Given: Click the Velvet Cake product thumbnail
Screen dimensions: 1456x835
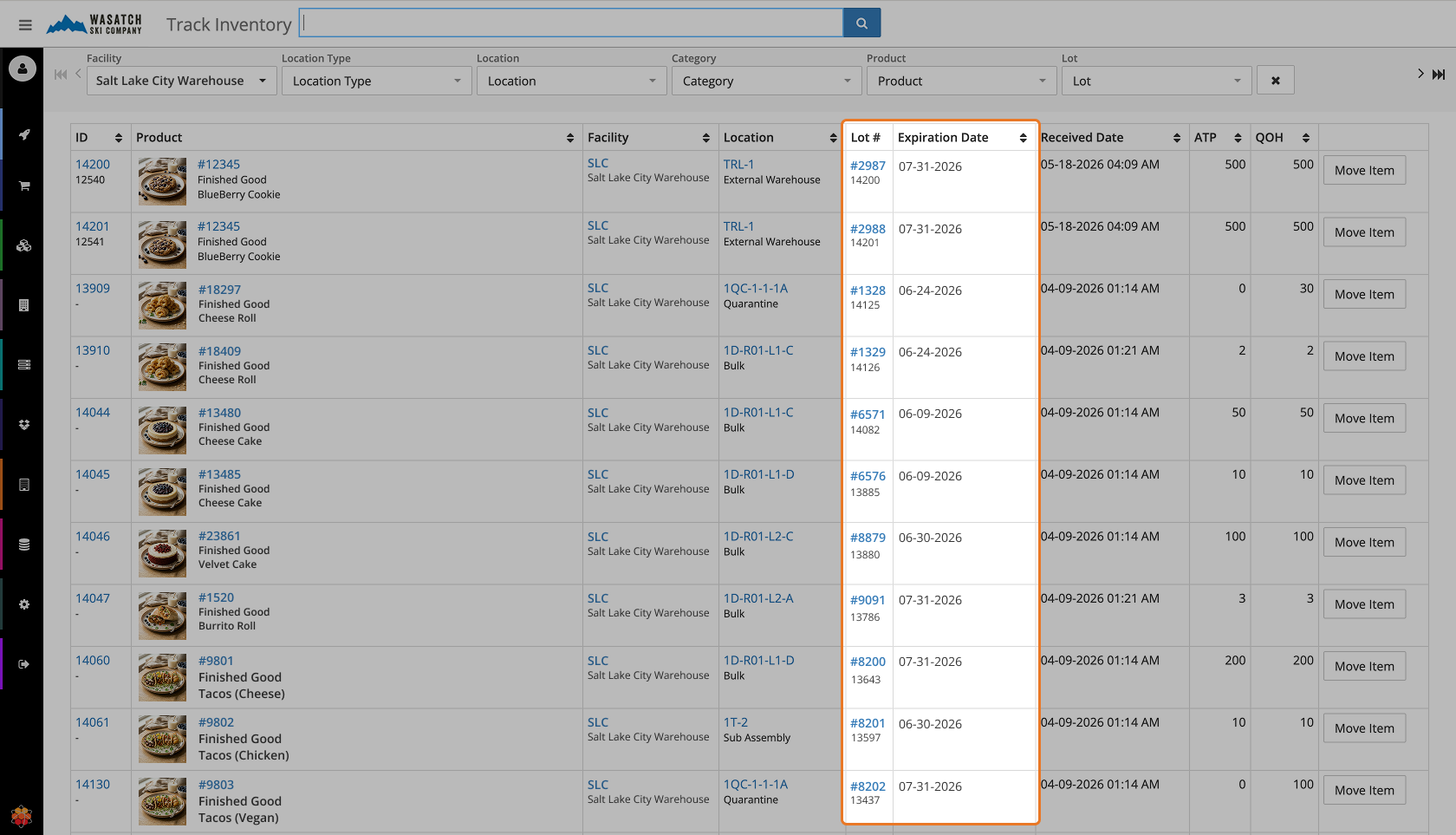Looking at the screenshot, I should 162,553.
